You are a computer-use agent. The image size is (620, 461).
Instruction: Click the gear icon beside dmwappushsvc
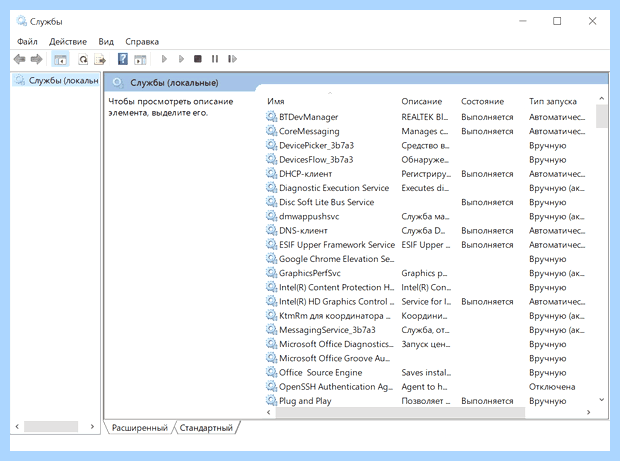271,216
